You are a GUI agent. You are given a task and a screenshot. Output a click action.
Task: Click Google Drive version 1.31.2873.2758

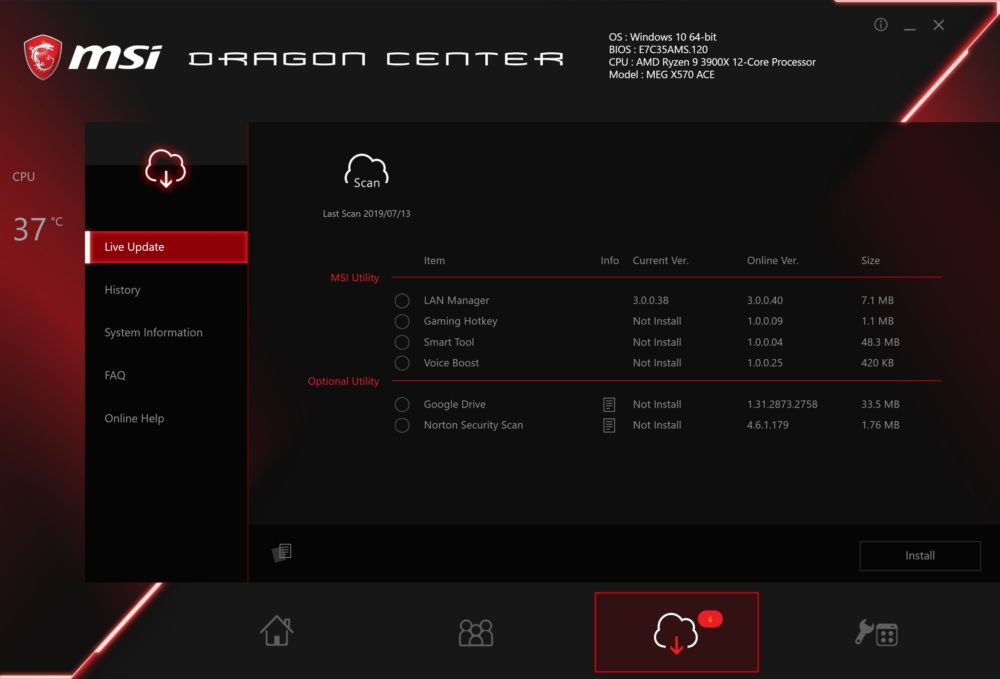coord(782,404)
